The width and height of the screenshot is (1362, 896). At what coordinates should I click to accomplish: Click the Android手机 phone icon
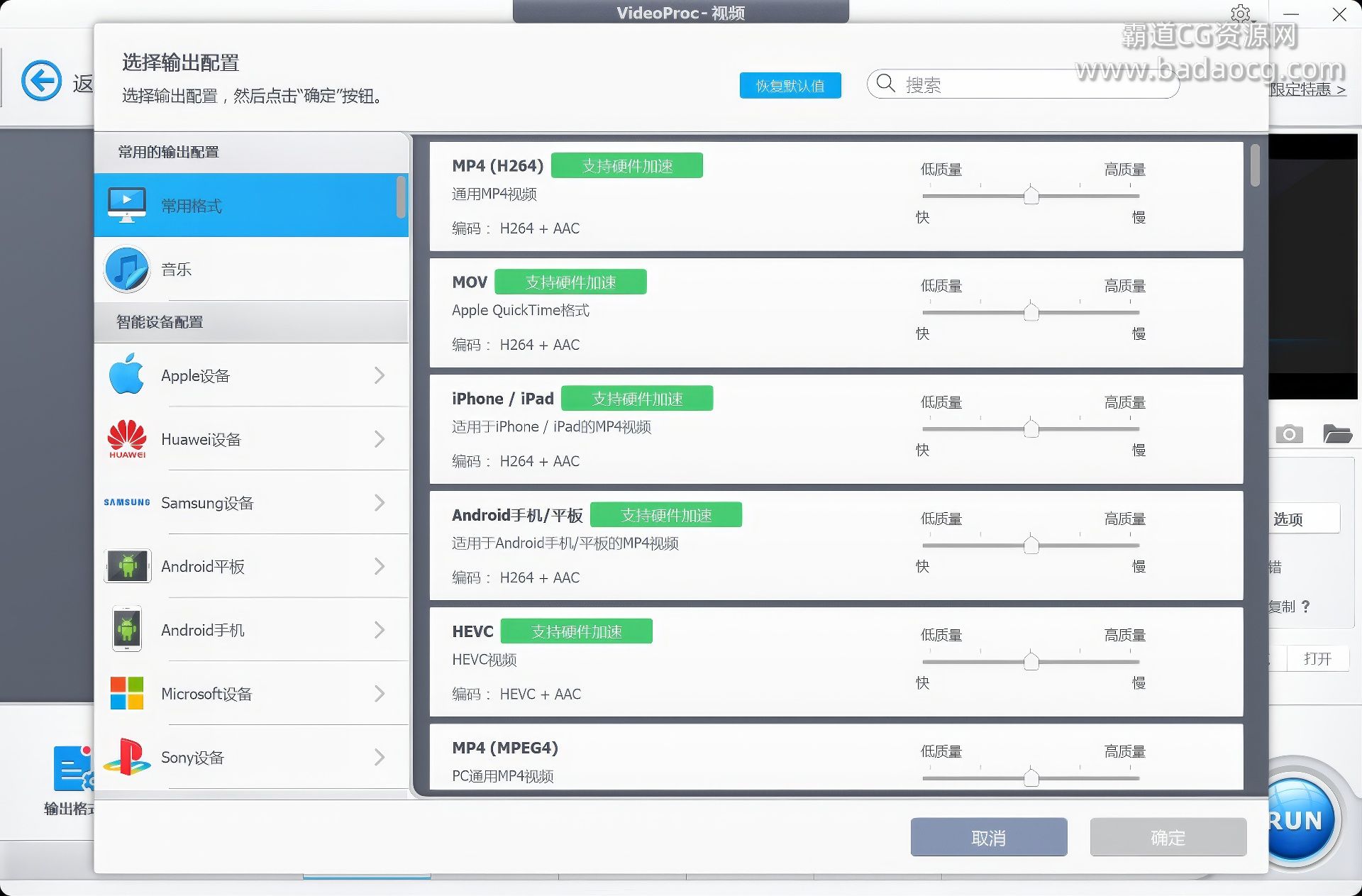tap(127, 629)
